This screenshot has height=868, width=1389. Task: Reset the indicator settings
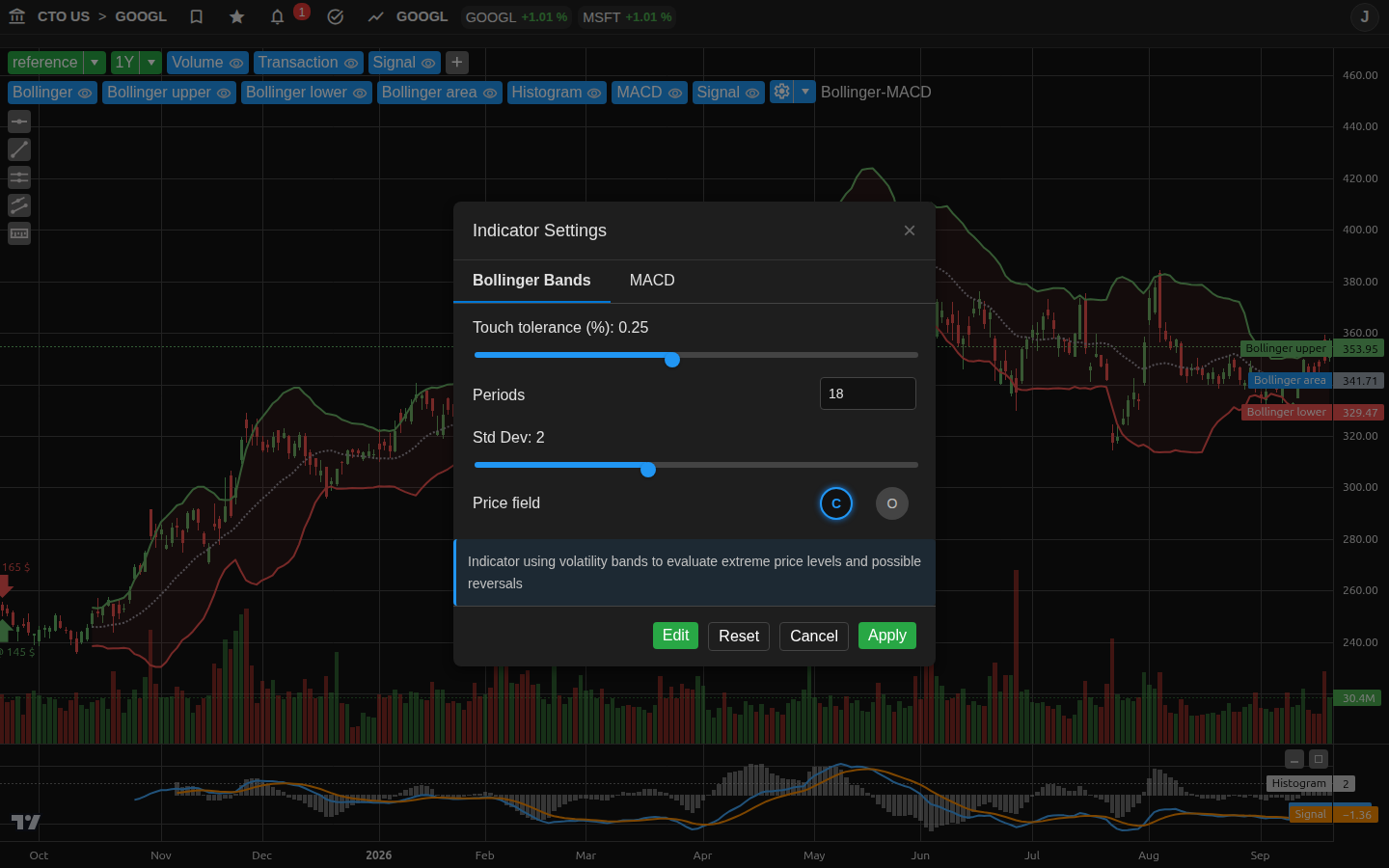(739, 637)
